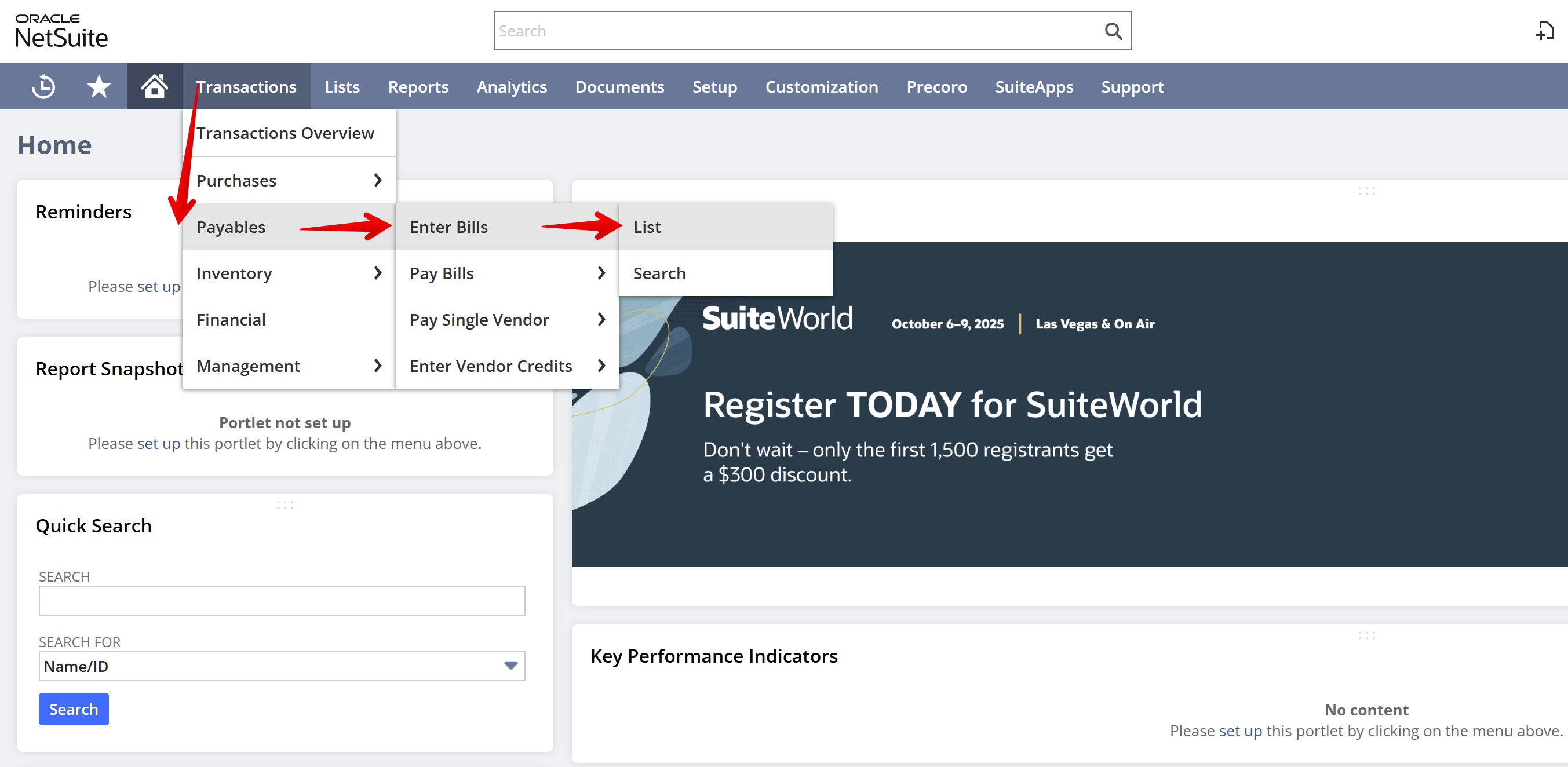Screen dimensions: 1568x767
Task: Click the Quick Search portlet title
Action: 93,526
